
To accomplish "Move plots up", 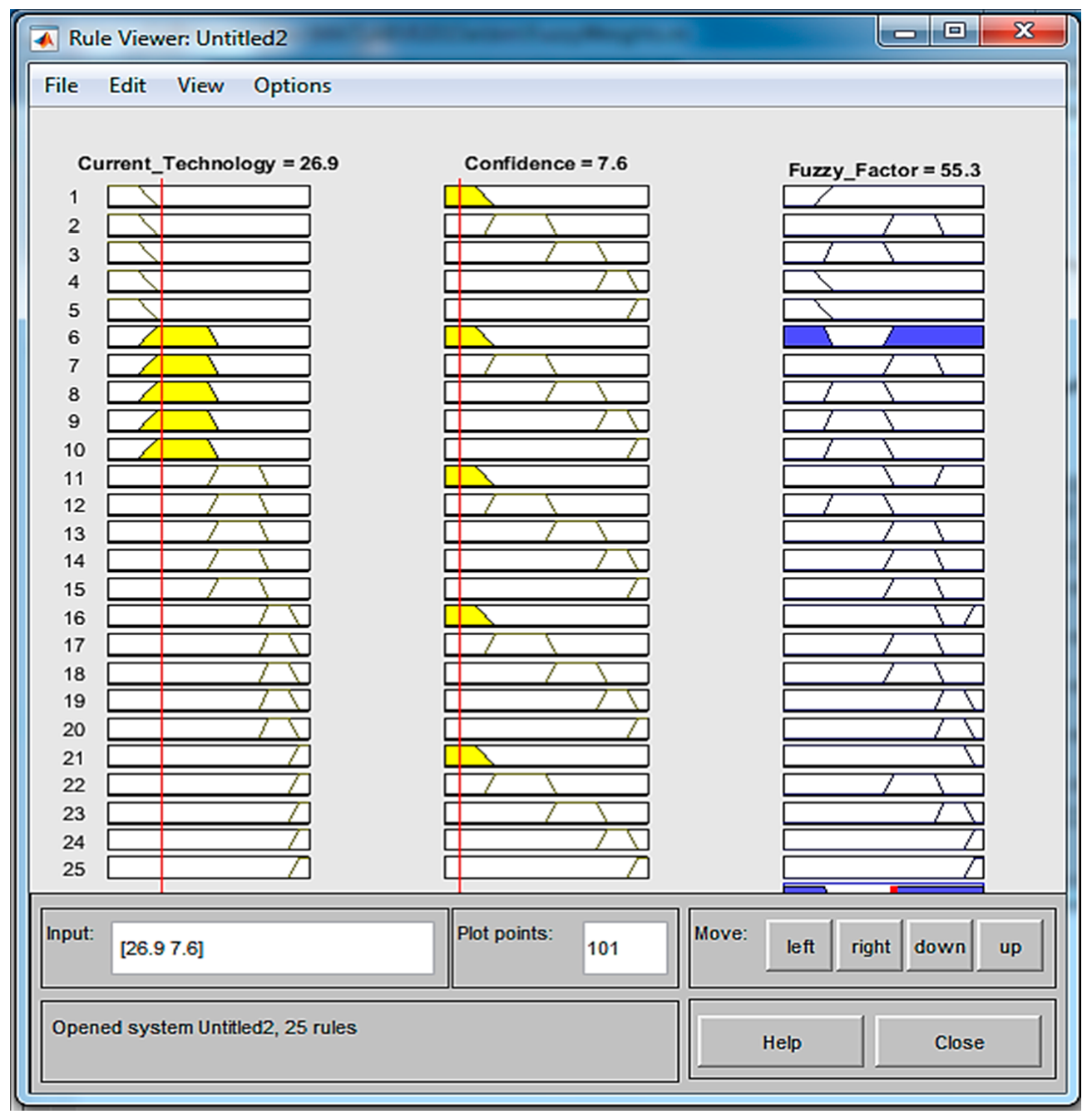I will pyautogui.click(x=1010, y=947).
